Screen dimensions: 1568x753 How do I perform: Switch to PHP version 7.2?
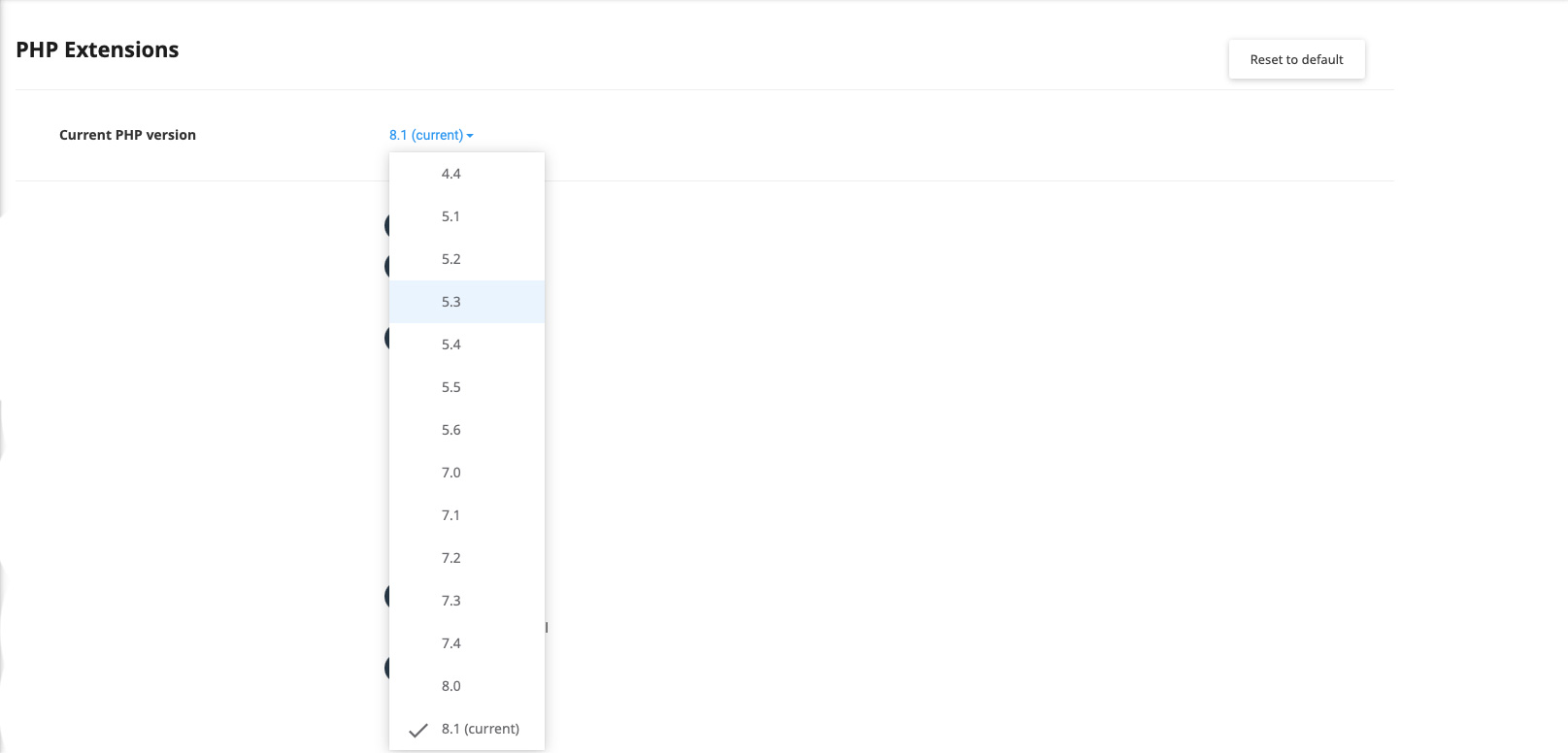tap(467, 558)
